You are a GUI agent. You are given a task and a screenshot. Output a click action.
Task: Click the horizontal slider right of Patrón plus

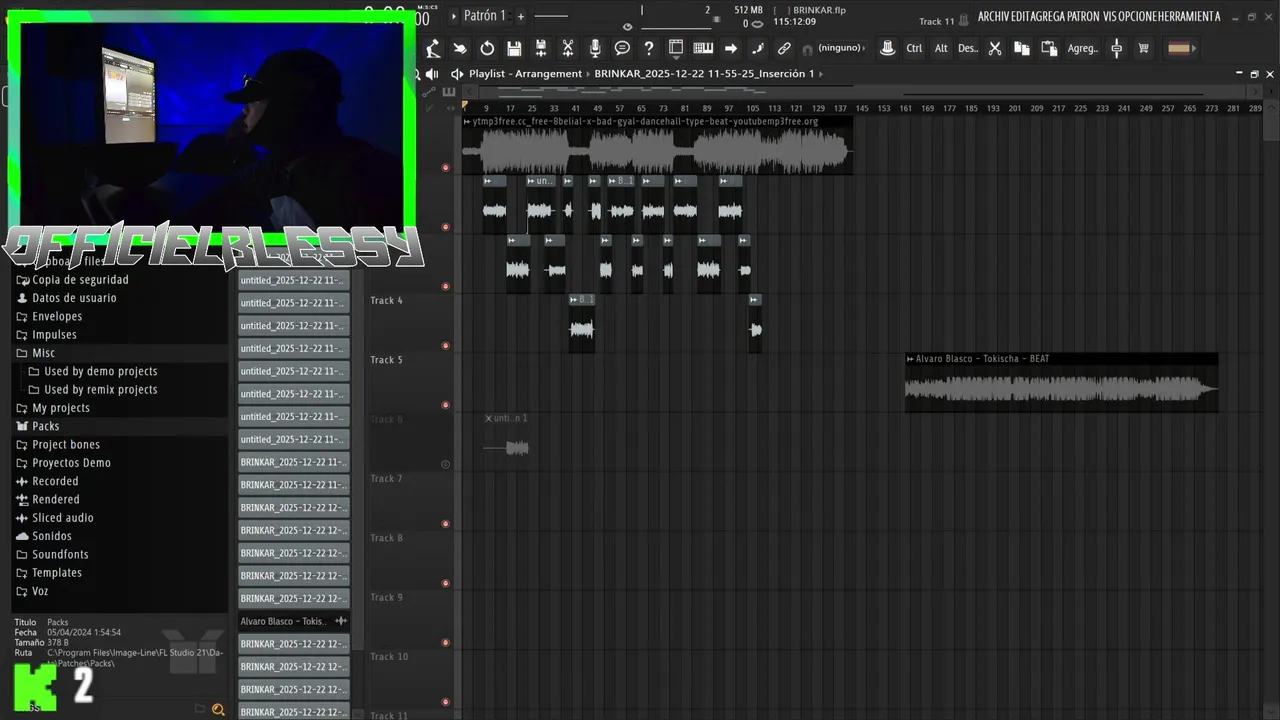(551, 16)
